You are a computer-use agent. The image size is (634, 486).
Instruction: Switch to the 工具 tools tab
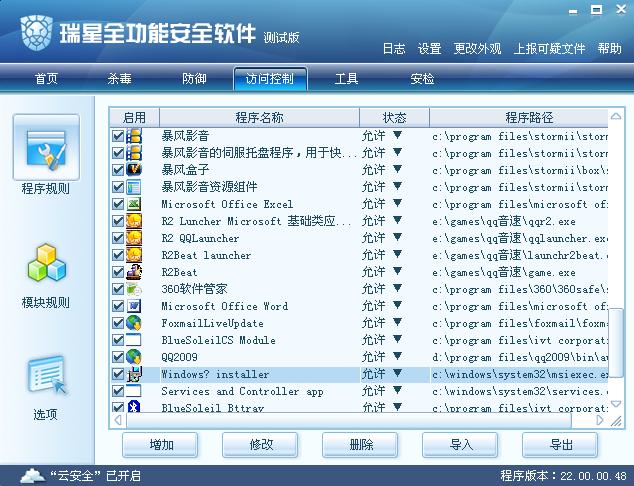(x=347, y=78)
